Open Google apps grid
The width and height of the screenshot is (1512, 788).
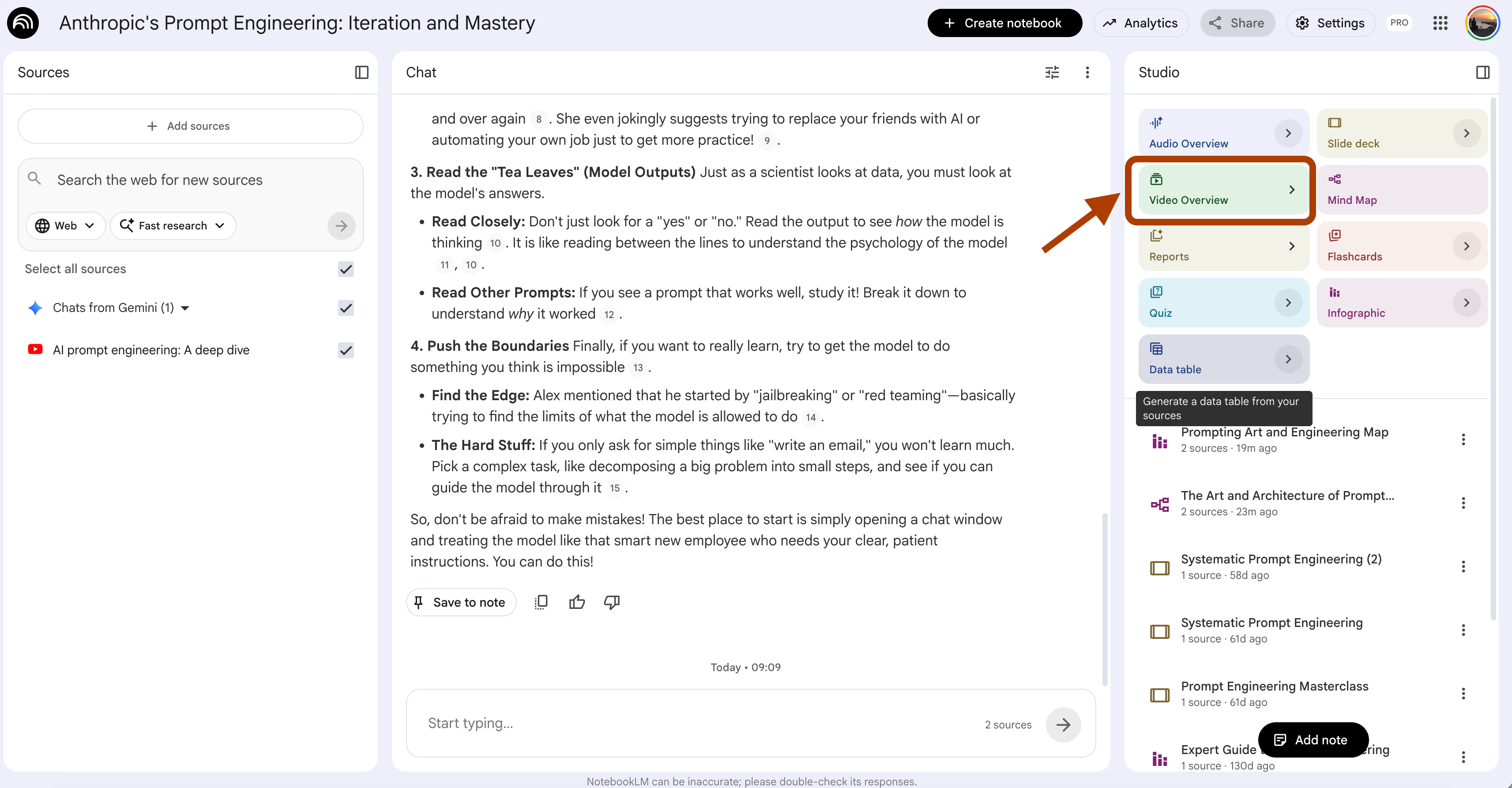(x=1440, y=23)
